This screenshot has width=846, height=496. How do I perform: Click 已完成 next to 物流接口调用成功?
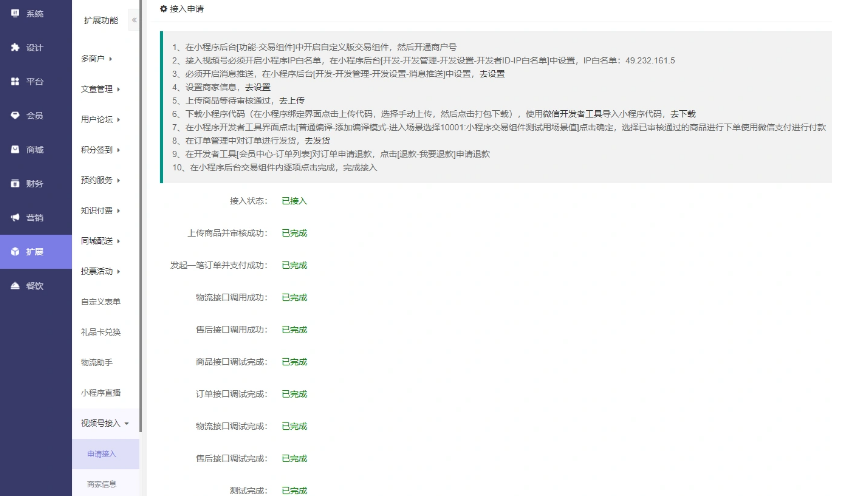(294, 297)
